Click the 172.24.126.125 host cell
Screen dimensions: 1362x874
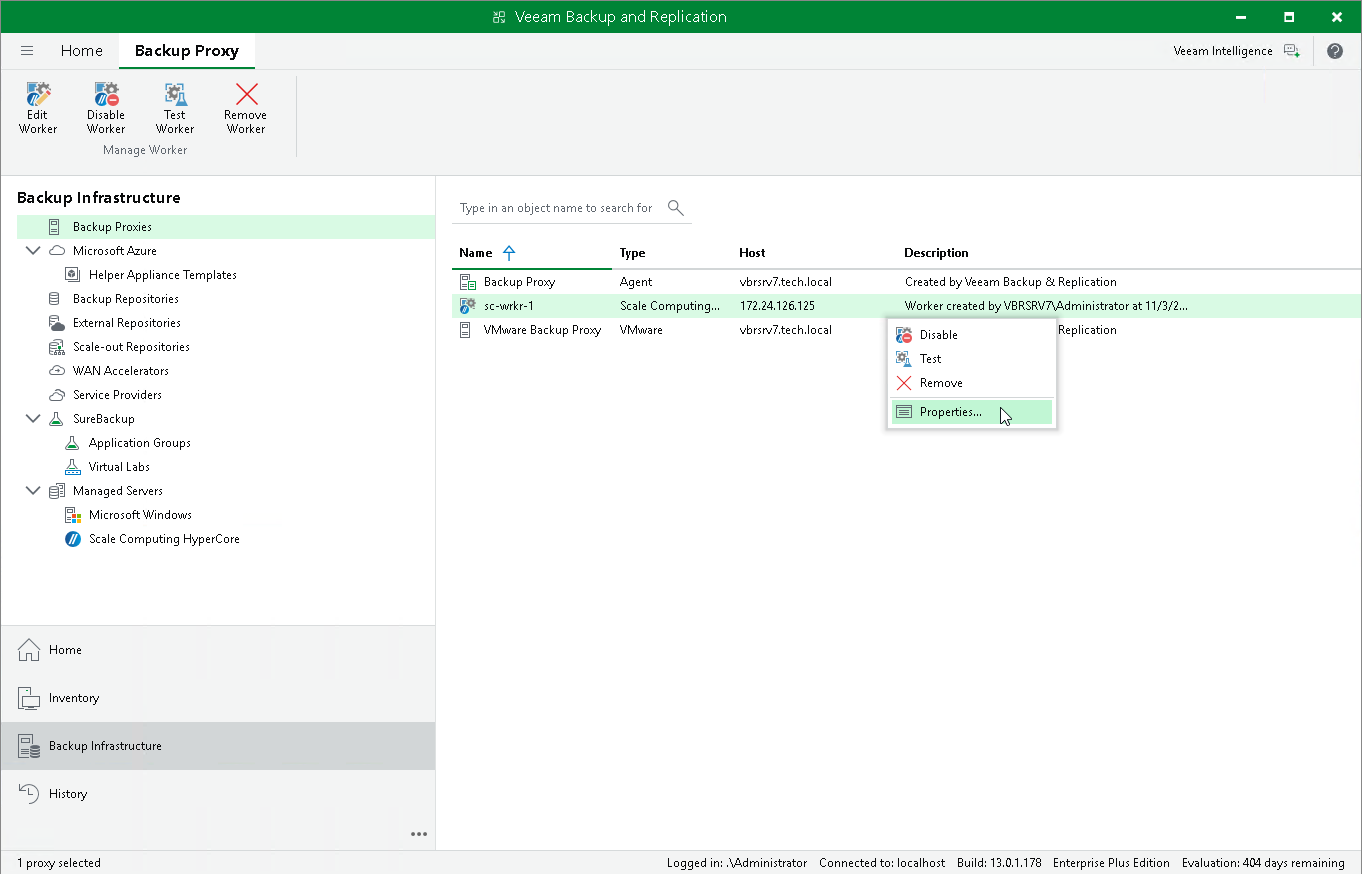[778, 306]
